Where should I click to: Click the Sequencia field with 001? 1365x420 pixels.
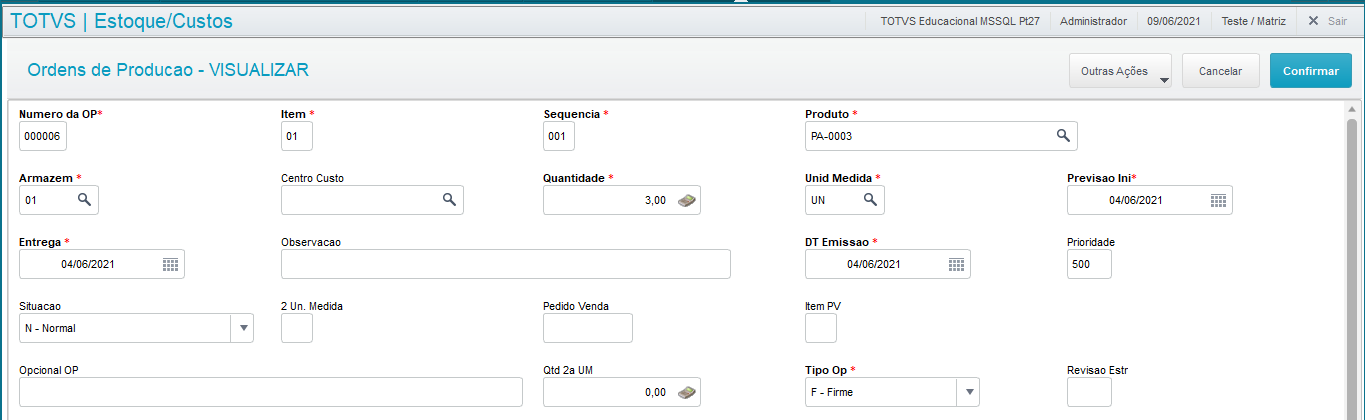pos(559,136)
